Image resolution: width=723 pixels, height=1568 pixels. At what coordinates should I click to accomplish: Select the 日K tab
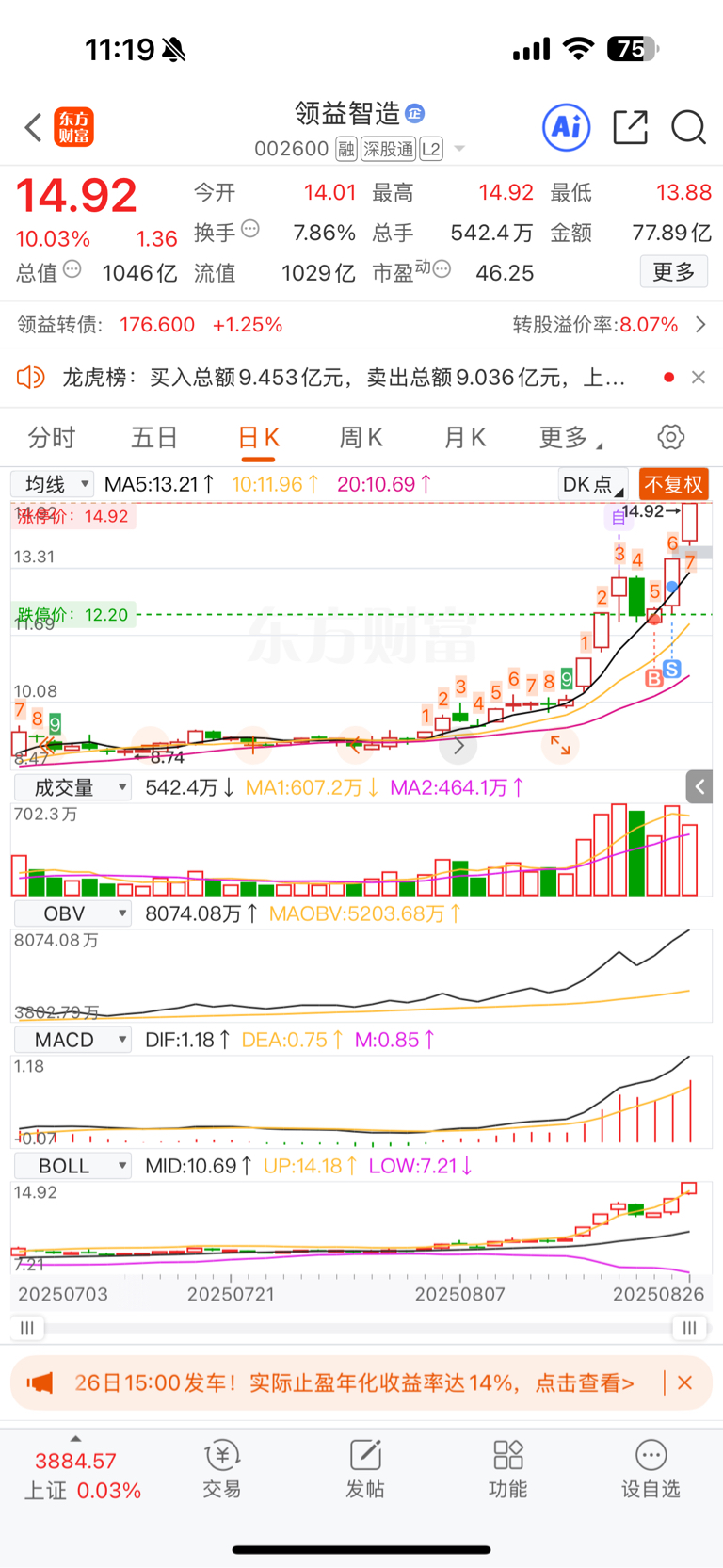coord(258,438)
